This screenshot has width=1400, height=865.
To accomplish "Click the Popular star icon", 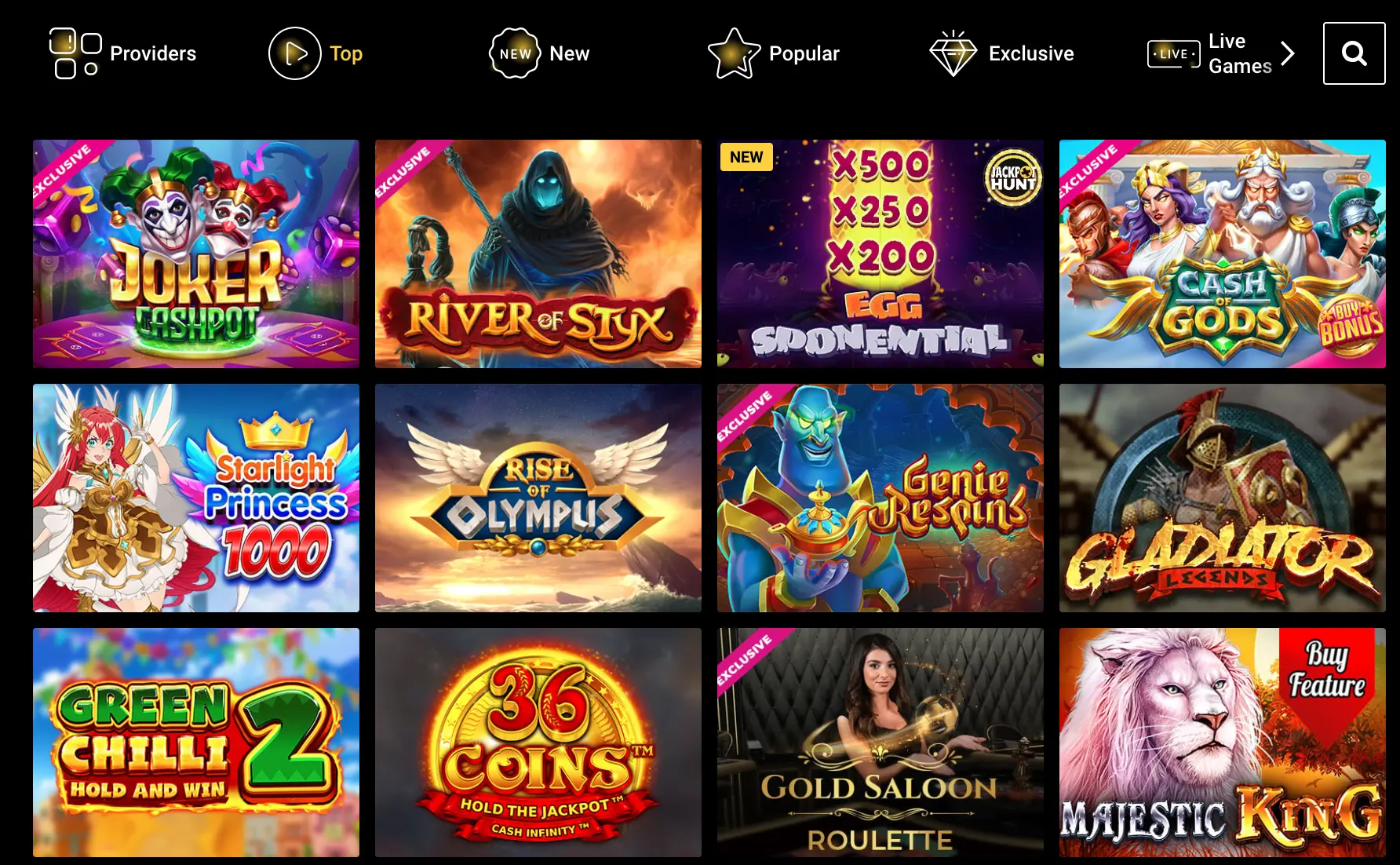I will 734,53.
